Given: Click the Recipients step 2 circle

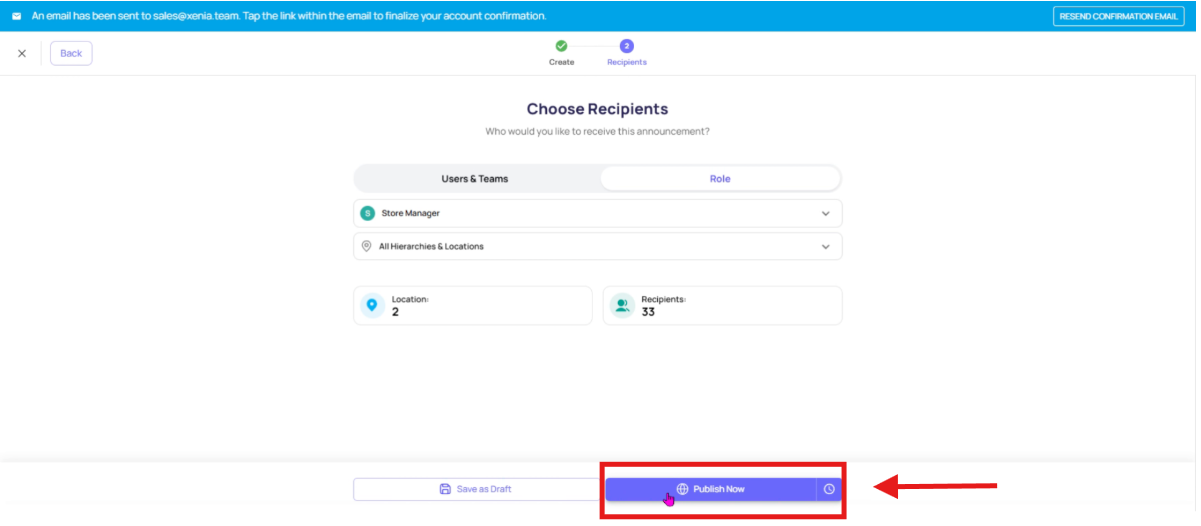Looking at the screenshot, I should click(627, 46).
